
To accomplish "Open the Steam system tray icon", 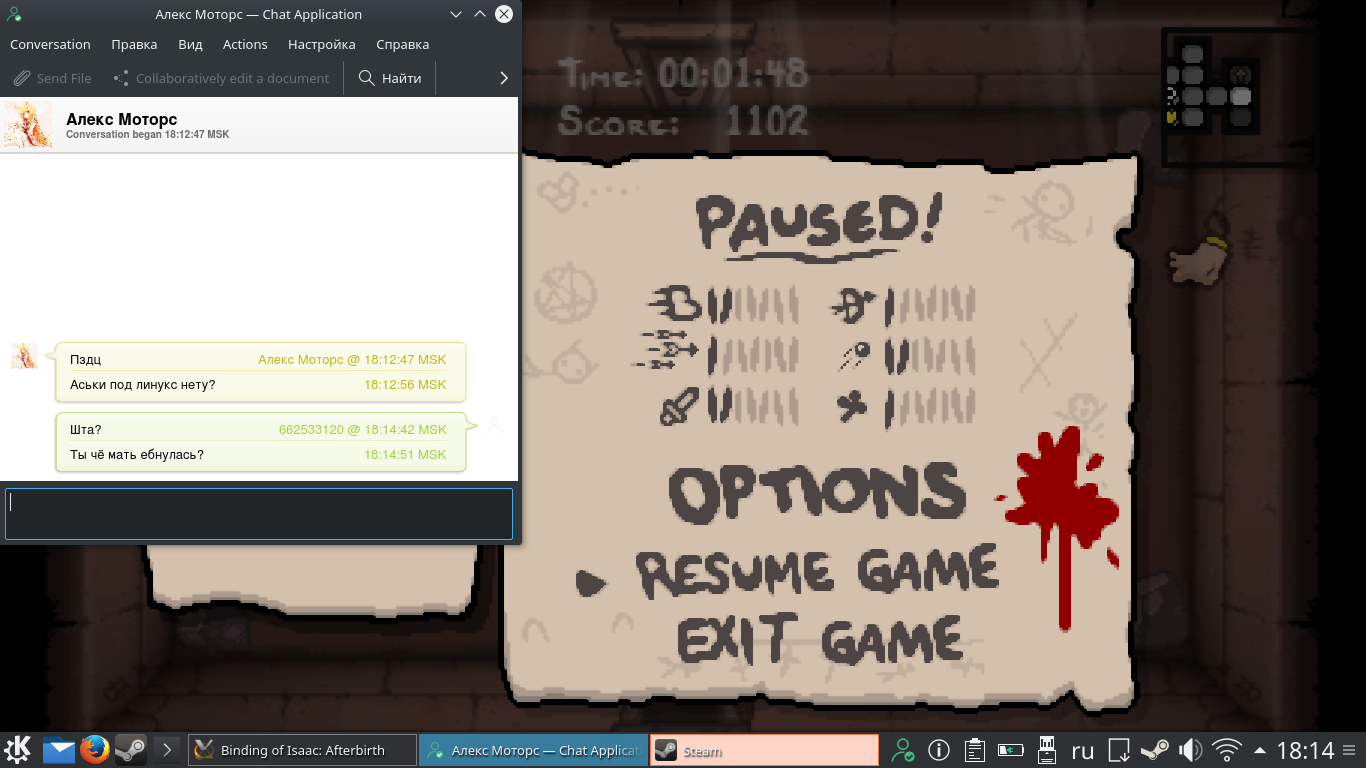I will pos(1155,749).
